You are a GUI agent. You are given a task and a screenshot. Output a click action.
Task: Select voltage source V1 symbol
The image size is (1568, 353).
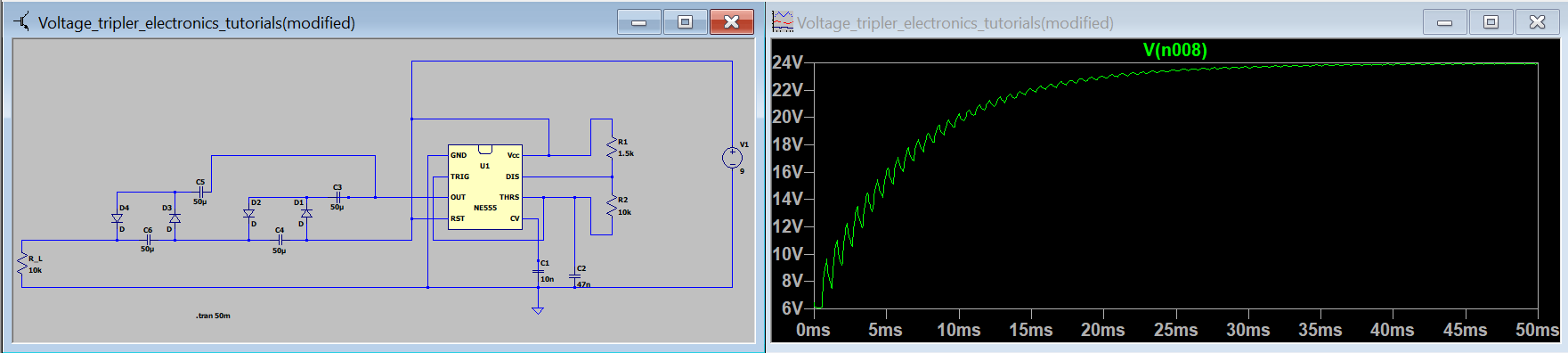(x=732, y=158)
